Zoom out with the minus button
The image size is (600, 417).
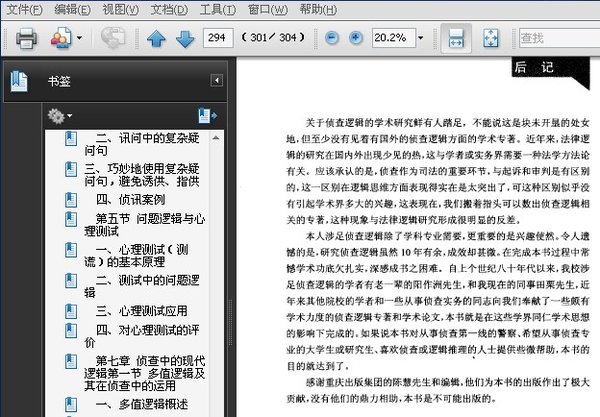(332, 38)
